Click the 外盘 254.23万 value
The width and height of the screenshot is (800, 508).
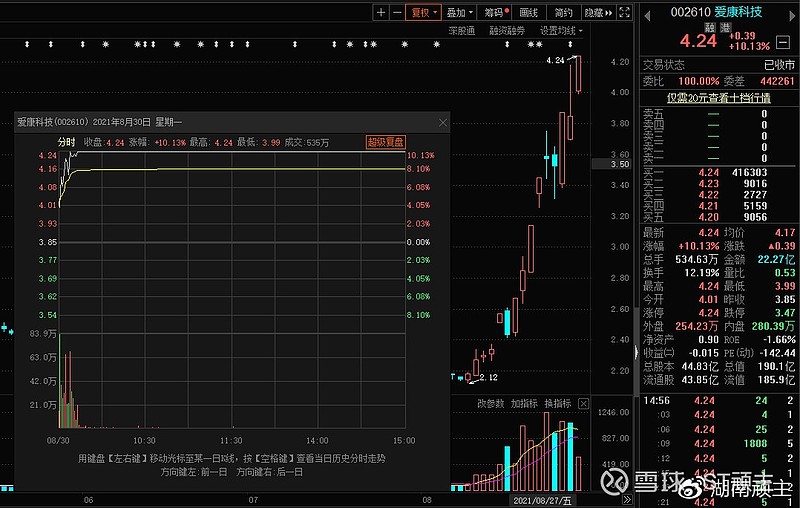point(696,326)
